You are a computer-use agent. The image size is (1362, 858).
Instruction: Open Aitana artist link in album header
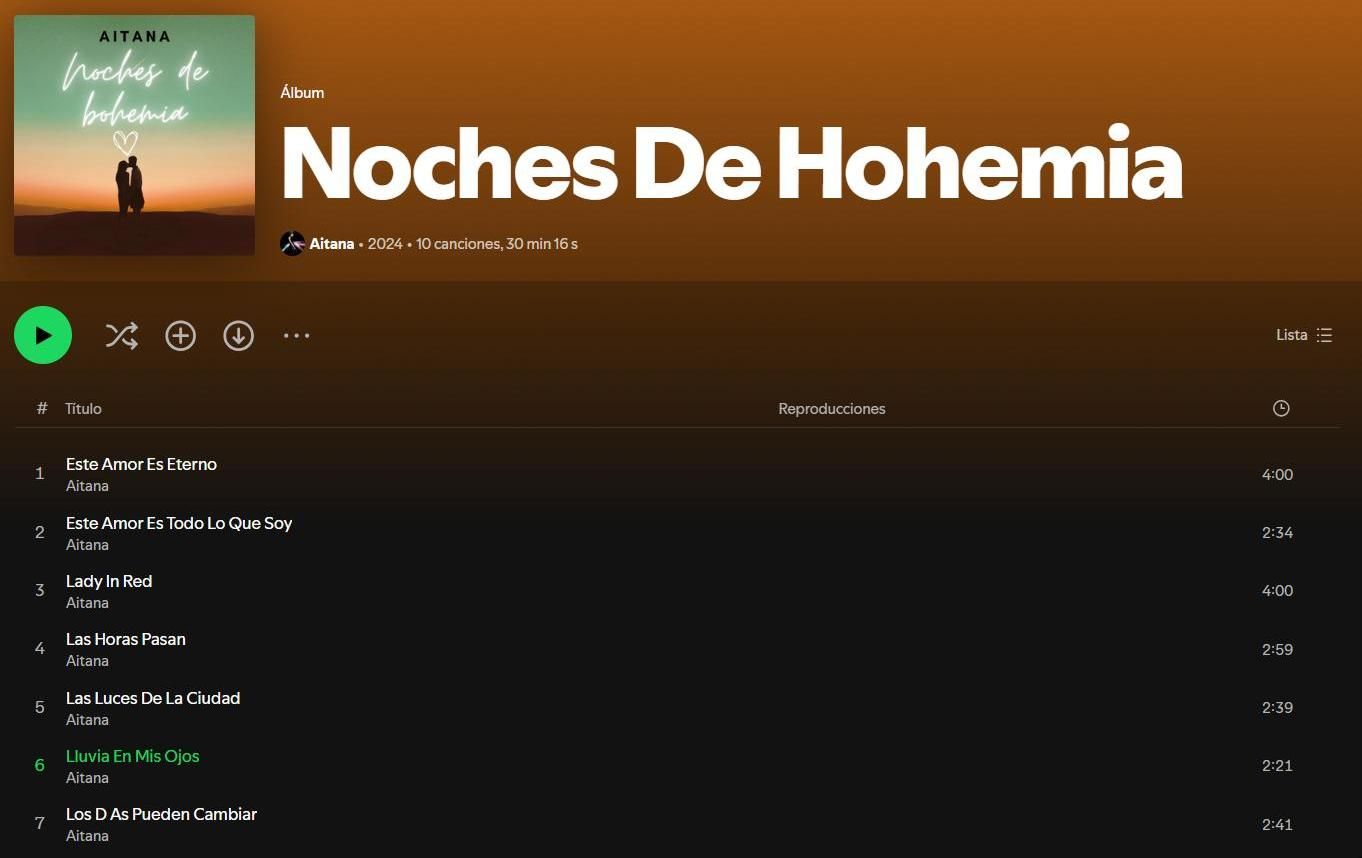(x=332, y=243)
